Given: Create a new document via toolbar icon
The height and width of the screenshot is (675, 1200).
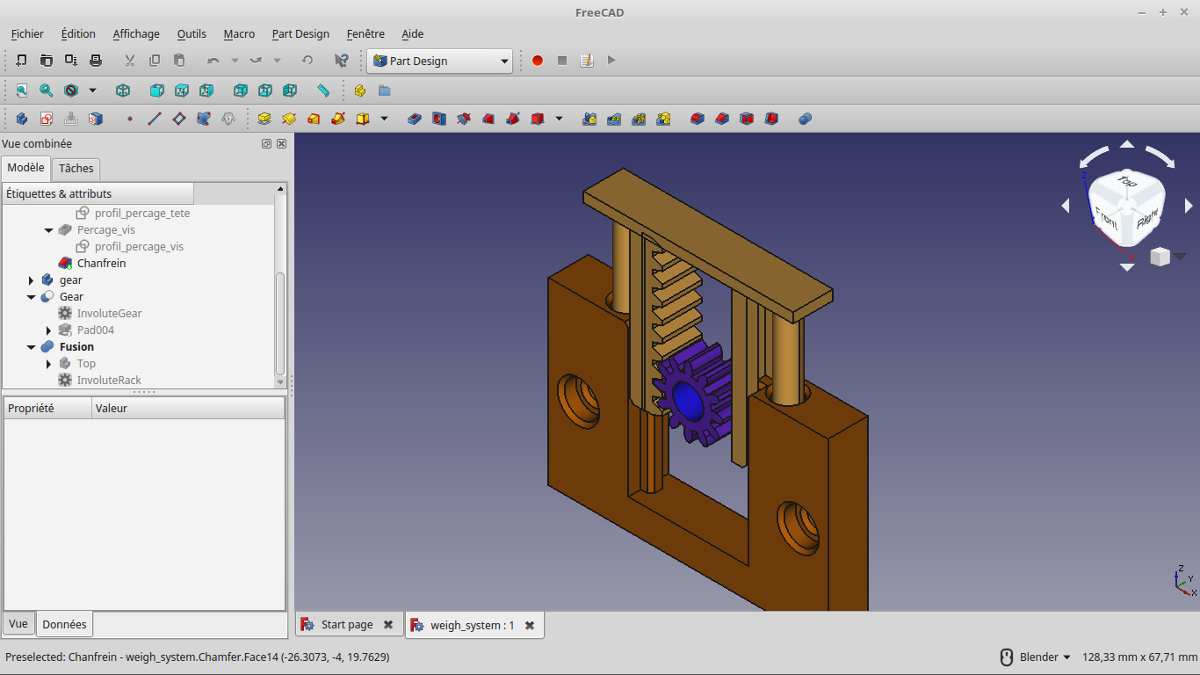Looking at the screenshot, I should coord(22,61).
